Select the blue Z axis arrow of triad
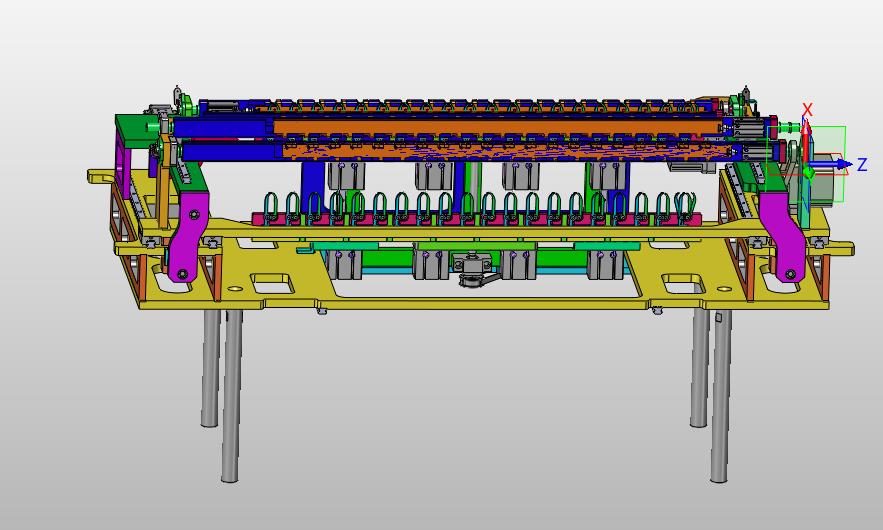The height and width of the screenshot is (530, 883). coord(833,164)
